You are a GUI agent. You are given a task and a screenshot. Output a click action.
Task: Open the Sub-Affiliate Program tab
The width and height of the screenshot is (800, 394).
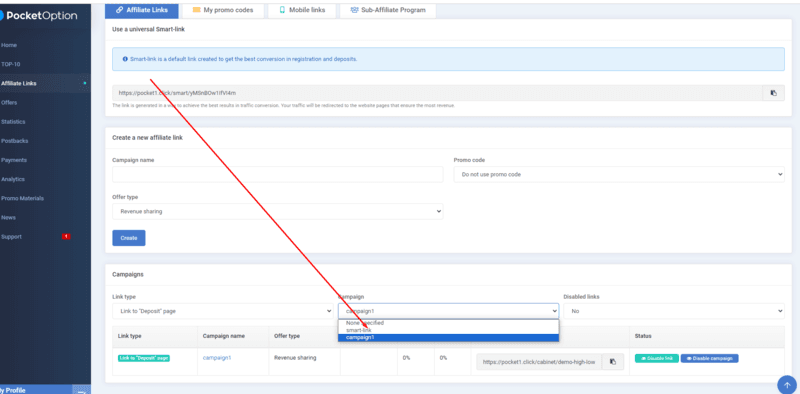coord(388,10)
